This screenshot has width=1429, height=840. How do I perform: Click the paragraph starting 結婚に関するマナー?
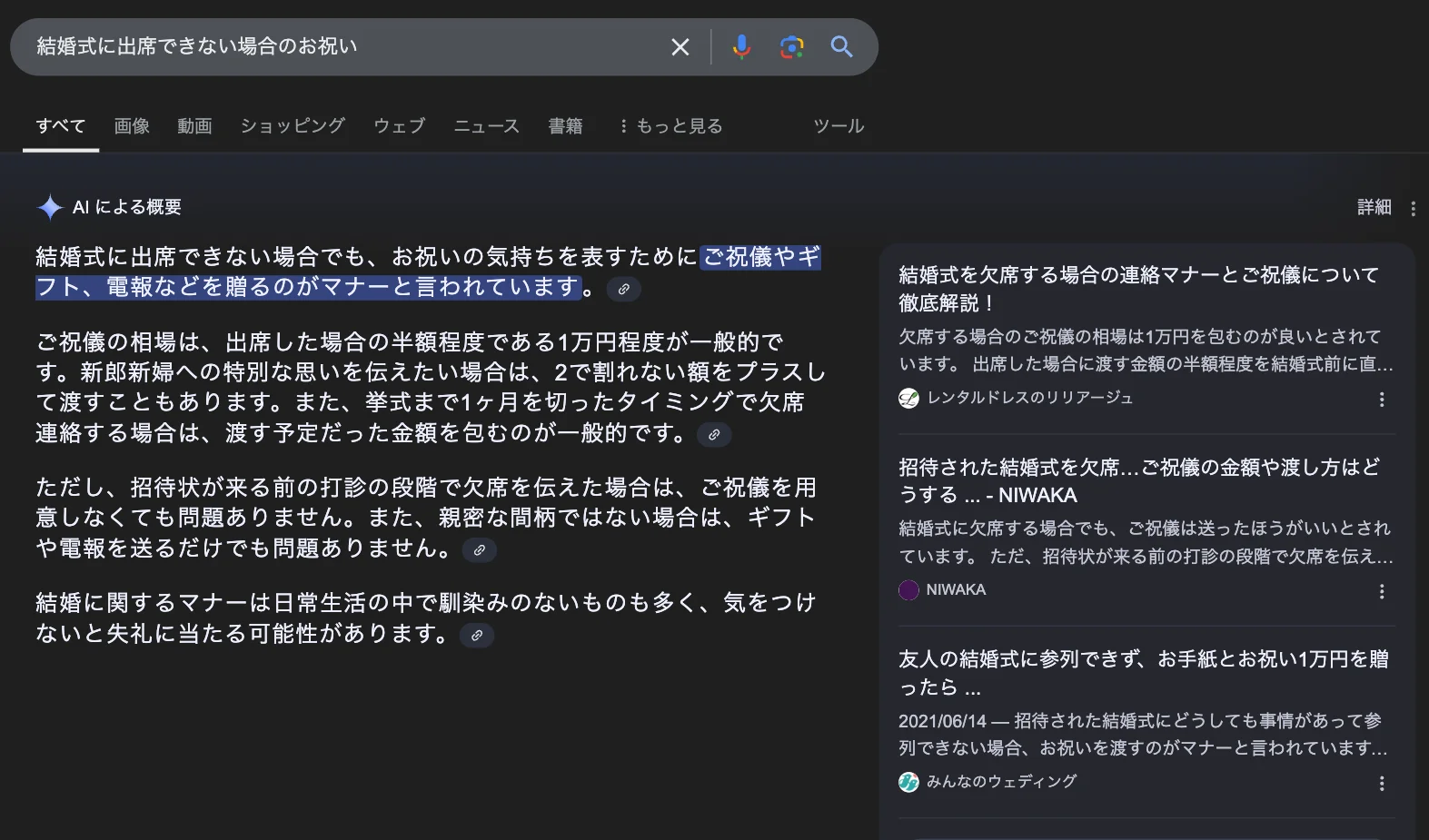(x=425, y=618)
